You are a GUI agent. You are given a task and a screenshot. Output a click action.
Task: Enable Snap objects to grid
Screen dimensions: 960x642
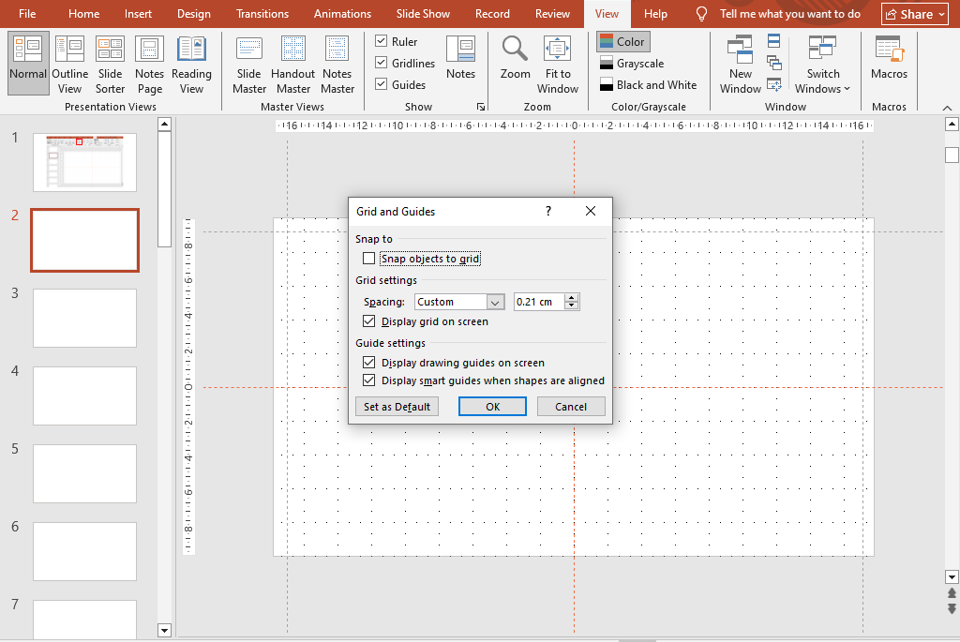[369, 258]
